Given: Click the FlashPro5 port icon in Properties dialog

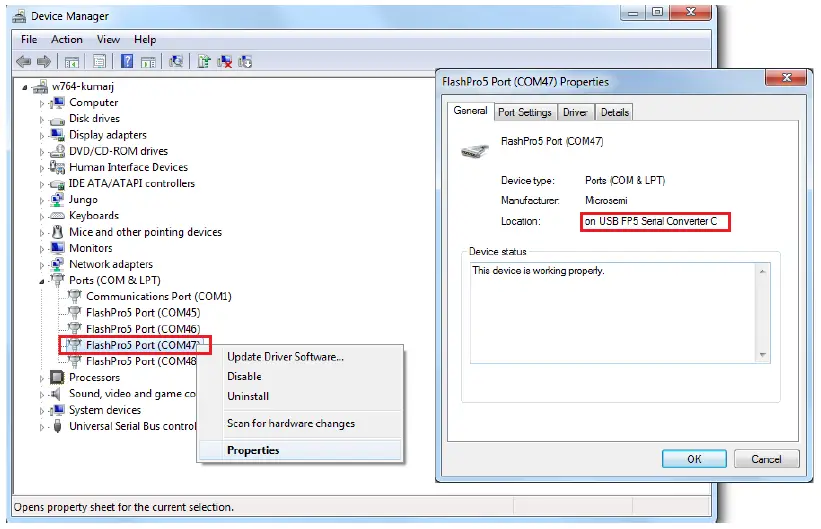Looking at the screenshot, I should coord(475,151).
